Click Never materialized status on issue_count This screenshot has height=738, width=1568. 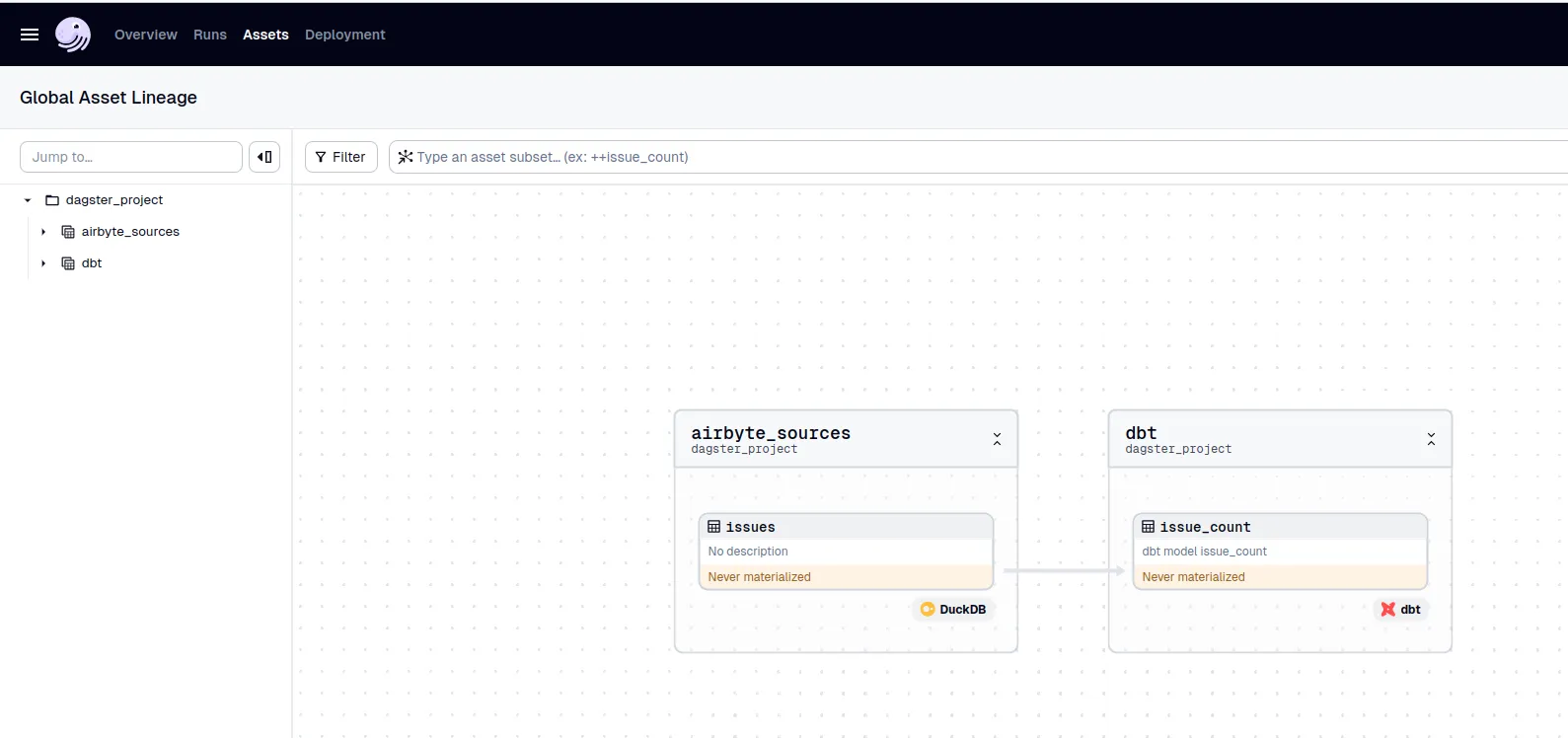click(x=1194, y=577)
